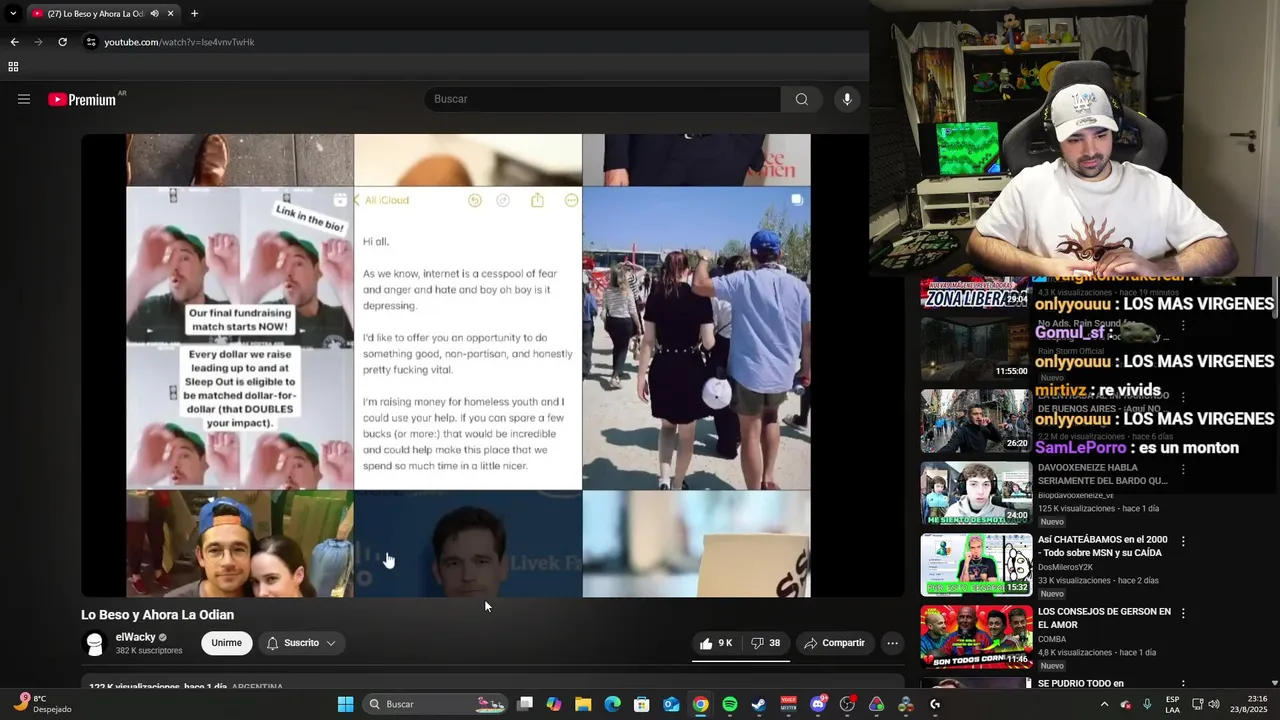Open the Consejos de Gerson video thumbnail

point(975,637)
